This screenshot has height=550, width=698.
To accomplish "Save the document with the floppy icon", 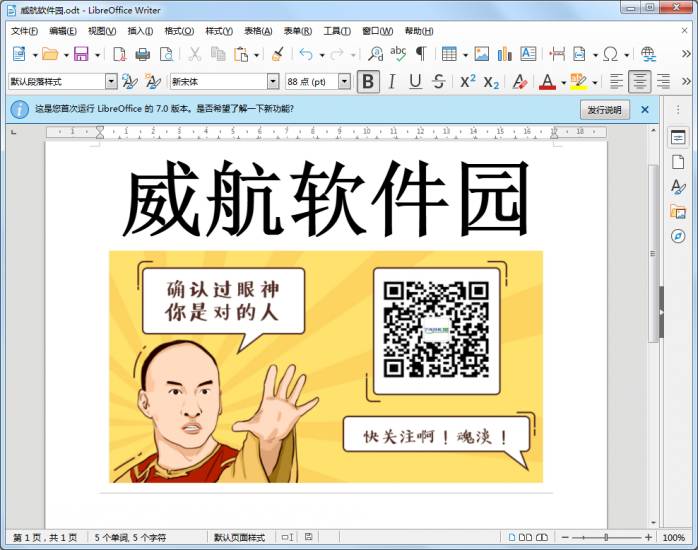I will pos(81,54).
